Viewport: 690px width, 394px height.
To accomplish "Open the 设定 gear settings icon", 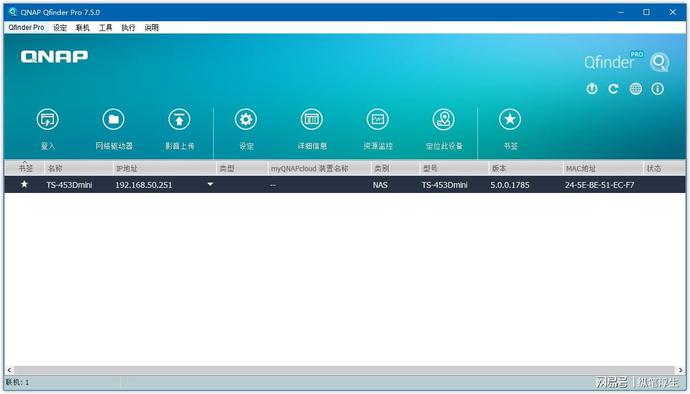I will [246, 119].
